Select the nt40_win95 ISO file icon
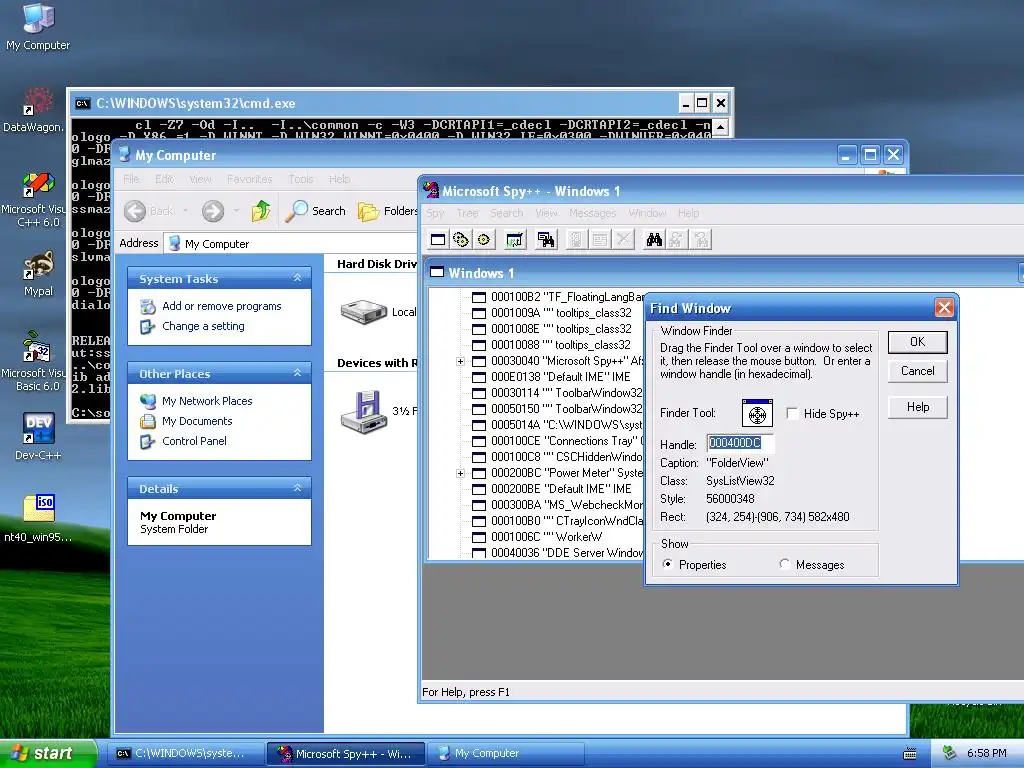 click(x=38, y=519)
